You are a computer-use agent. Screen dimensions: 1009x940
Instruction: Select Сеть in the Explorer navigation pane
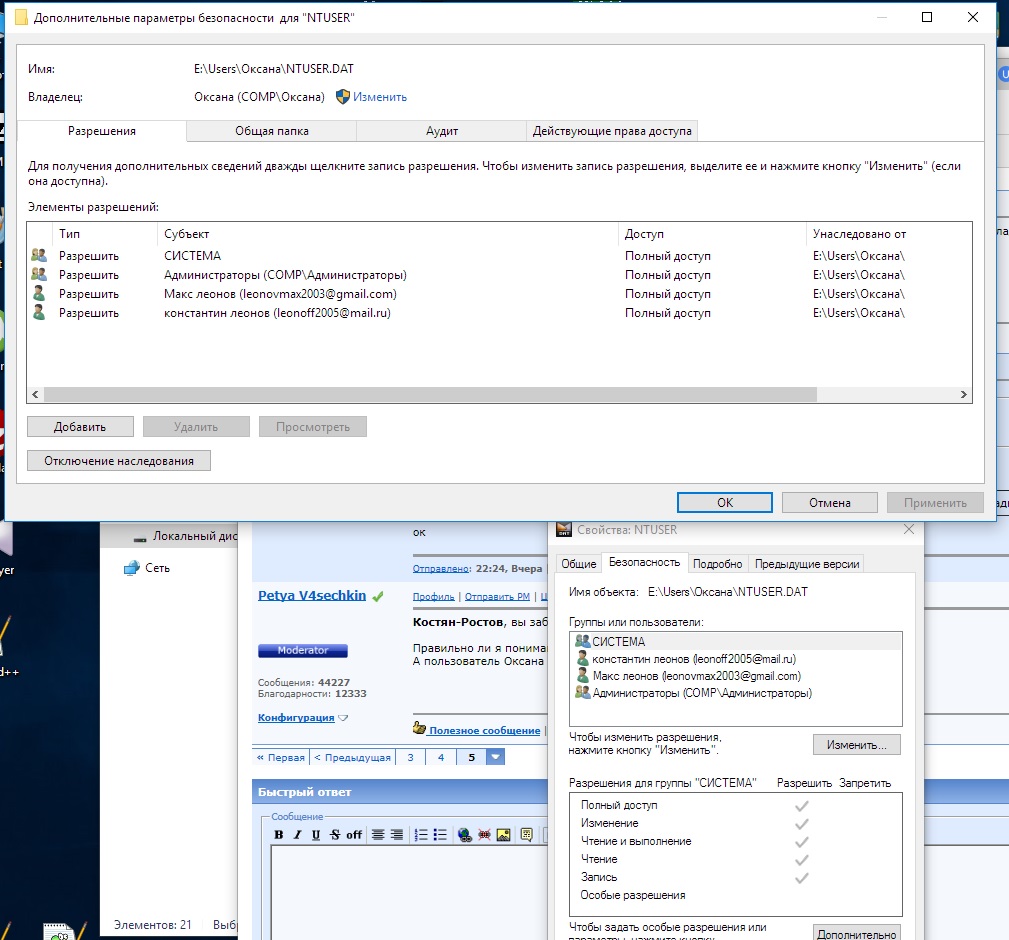[x=157, y=568]
